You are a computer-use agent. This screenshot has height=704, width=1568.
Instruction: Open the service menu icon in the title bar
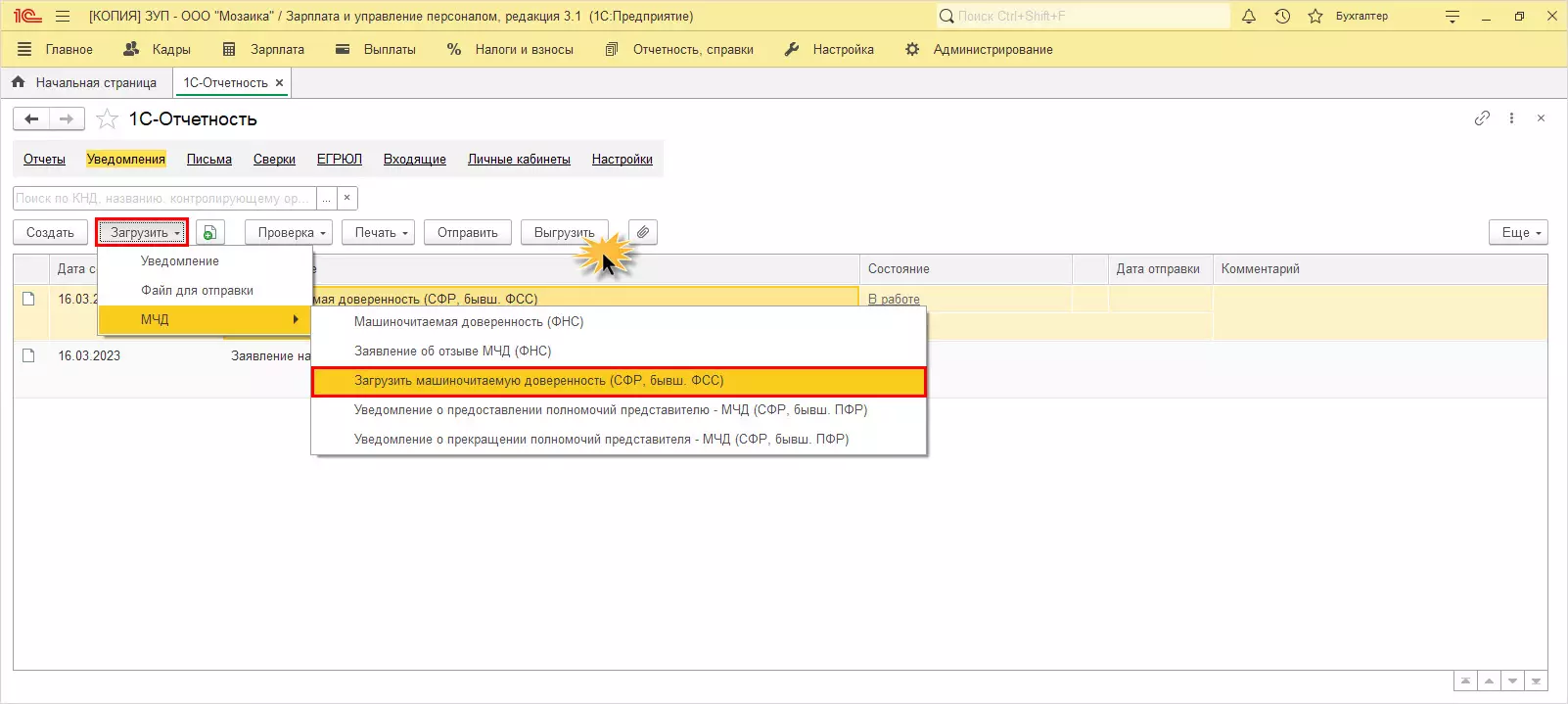click(x=1453, y=17)
